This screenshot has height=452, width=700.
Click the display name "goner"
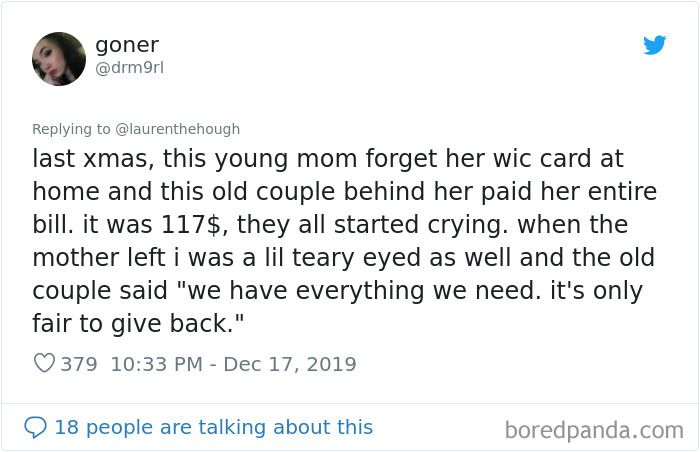tap(126, 45)
